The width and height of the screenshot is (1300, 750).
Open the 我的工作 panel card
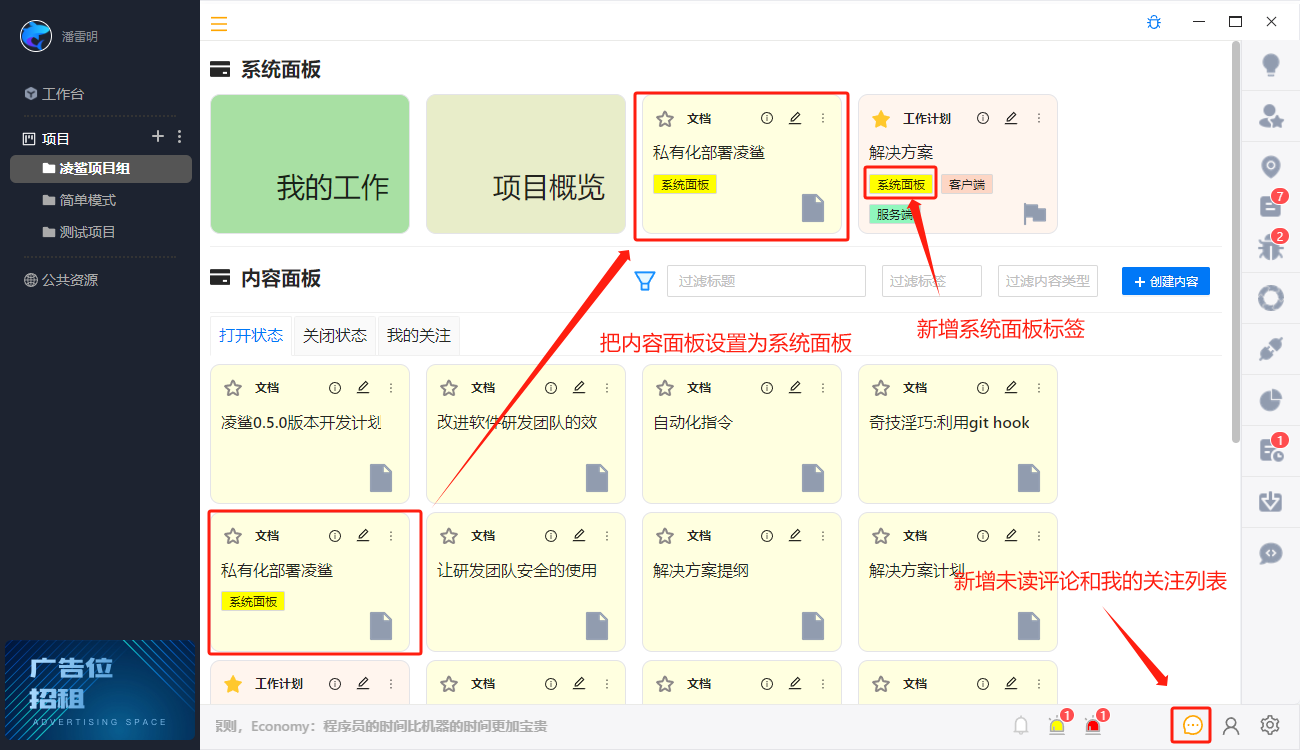coord(310,164)
